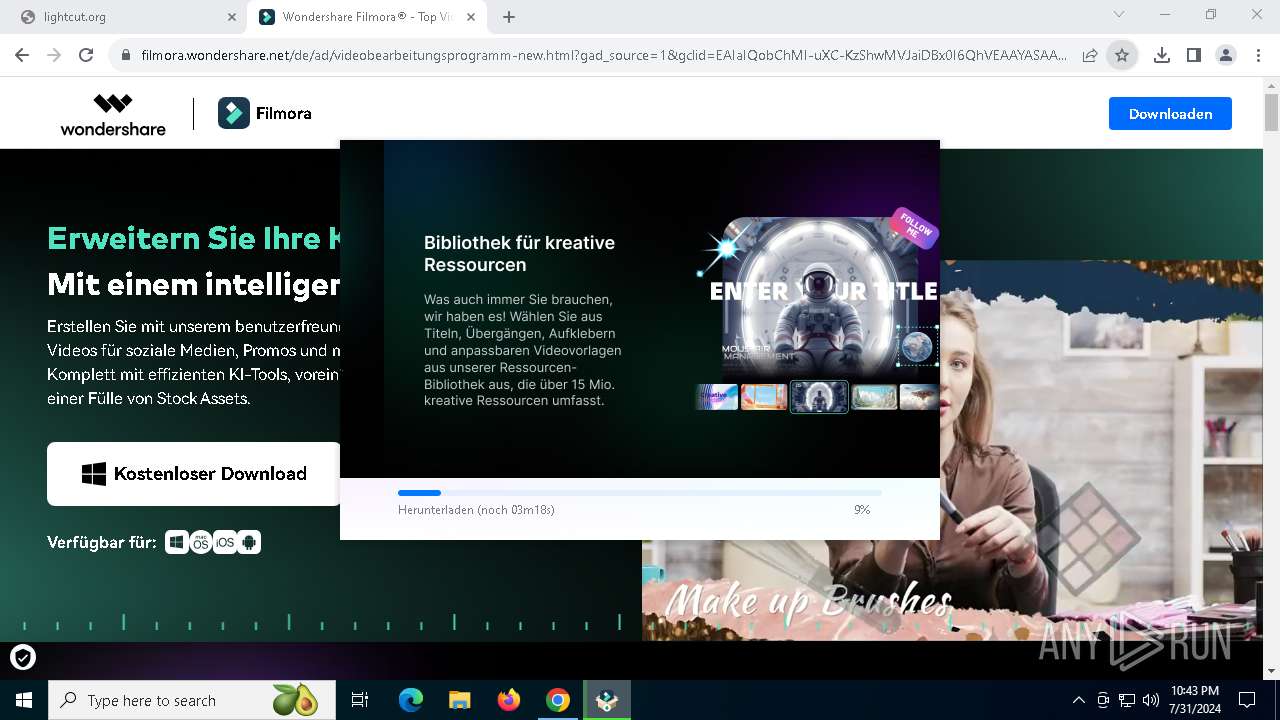Open the notification center icon
Viewport: 1280px width, 720px height.
coord(1247,700)
